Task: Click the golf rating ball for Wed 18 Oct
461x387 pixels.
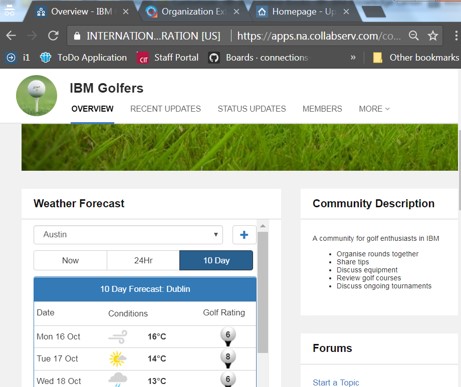Action: (x=228, y=379)
